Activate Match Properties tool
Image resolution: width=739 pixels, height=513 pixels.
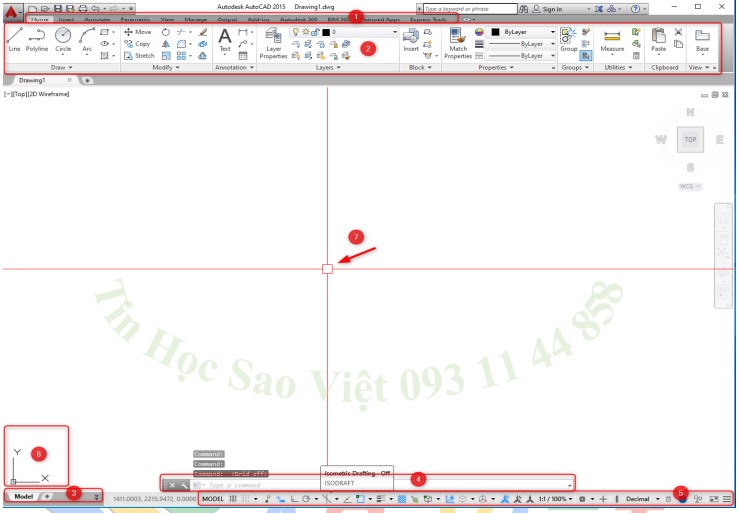[x=458, y=43]
